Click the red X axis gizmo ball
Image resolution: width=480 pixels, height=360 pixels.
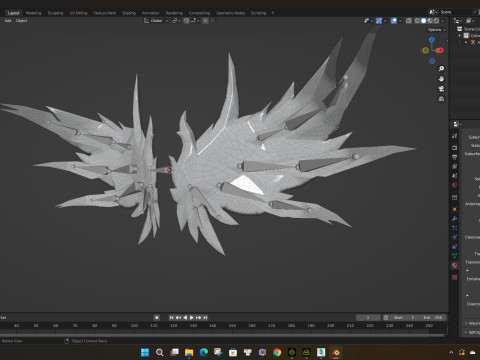point(440,50)
